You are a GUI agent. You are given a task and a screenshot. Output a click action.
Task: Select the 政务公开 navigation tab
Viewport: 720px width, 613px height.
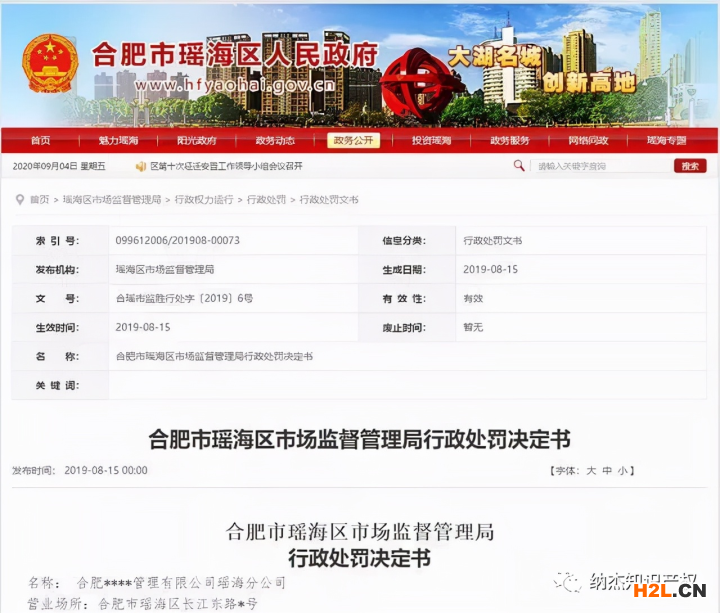pyautogui.click(x=353, y=141)
